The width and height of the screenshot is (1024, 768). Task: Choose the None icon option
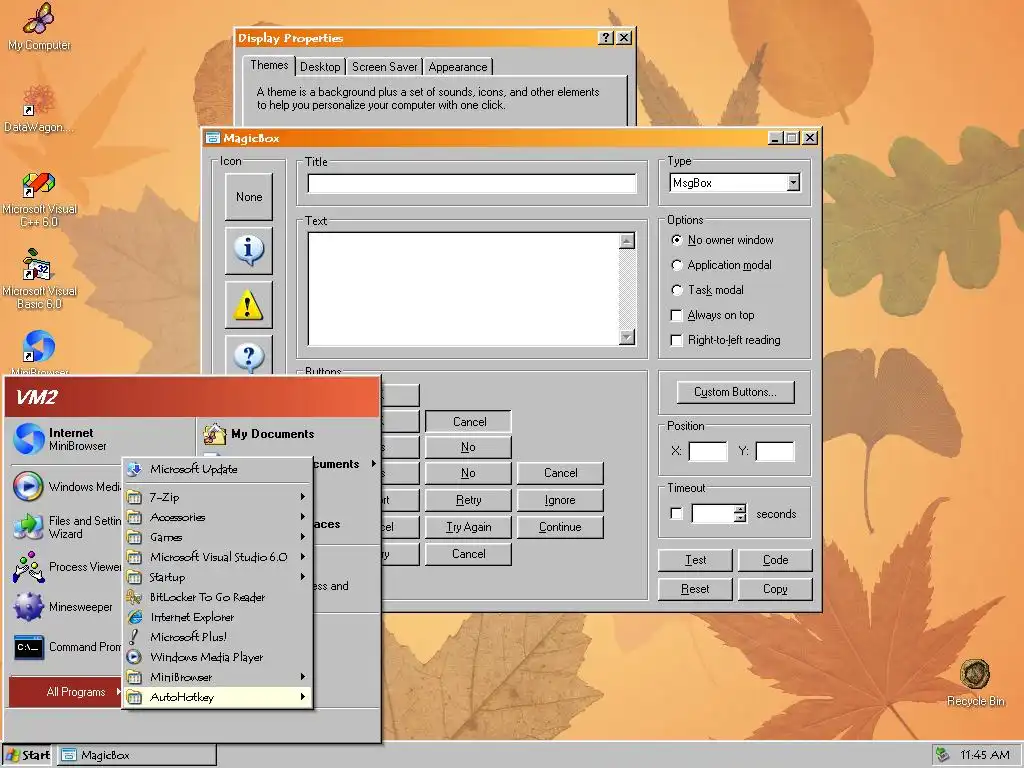[x=249, y=197]
